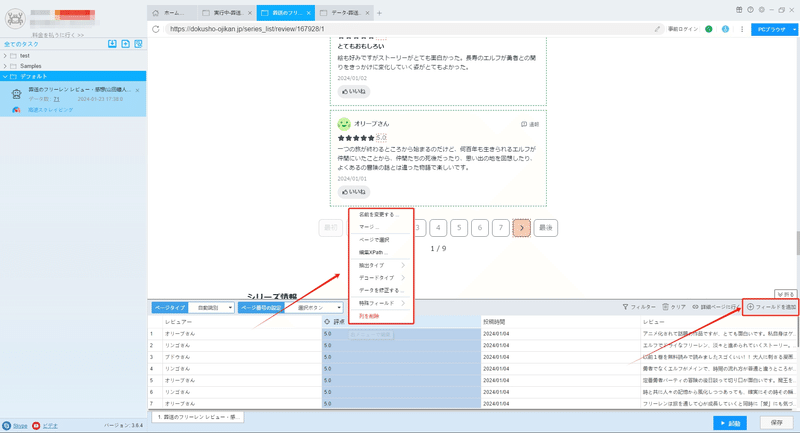Viewport: 800px width, 433px height.
Task: Click the pencil edit icon in URL bar
Action: coord(657,29)
